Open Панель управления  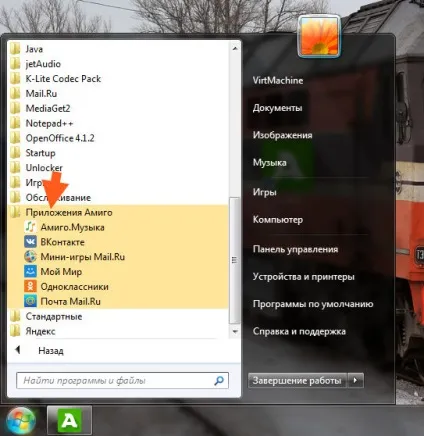pyautogui.click(x=295, y=249)
